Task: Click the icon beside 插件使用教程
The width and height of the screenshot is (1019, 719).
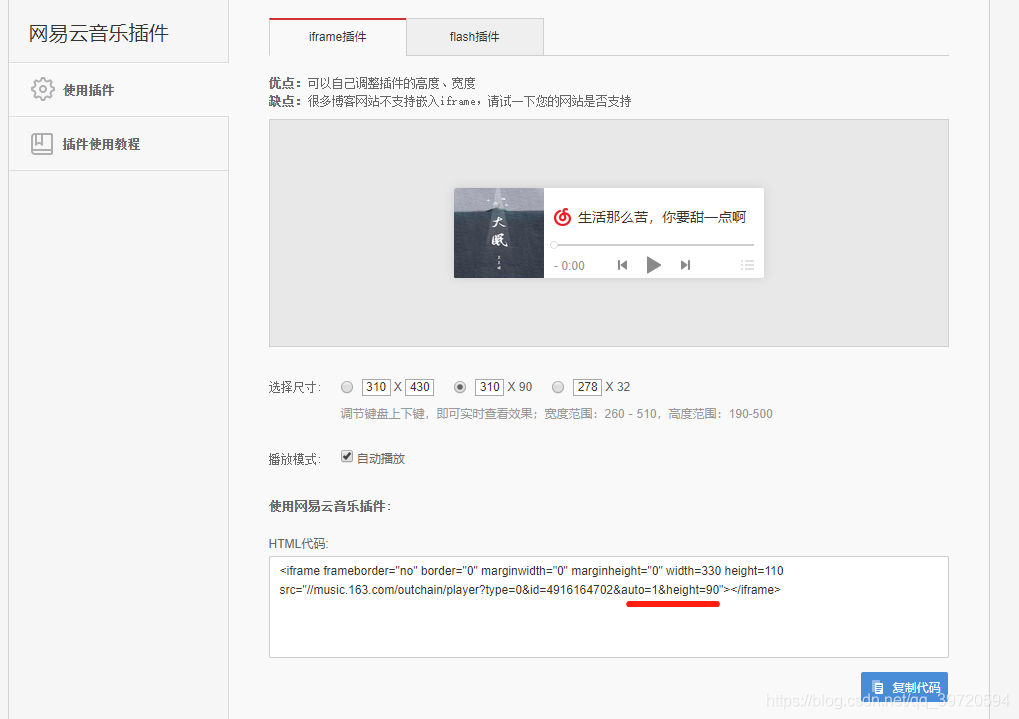Action: (x=43, y=143)
